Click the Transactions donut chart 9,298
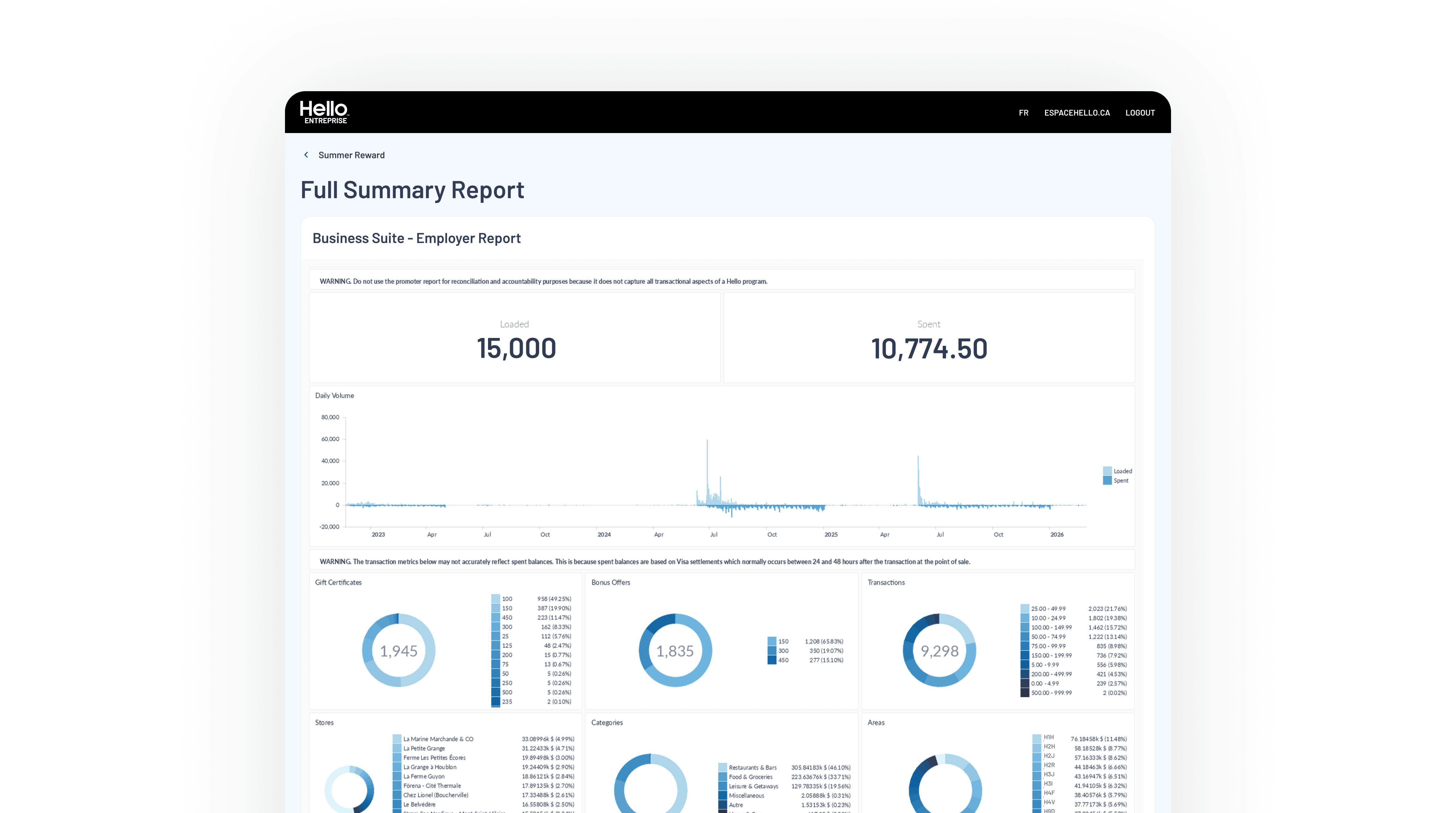 tap(939, 651)
